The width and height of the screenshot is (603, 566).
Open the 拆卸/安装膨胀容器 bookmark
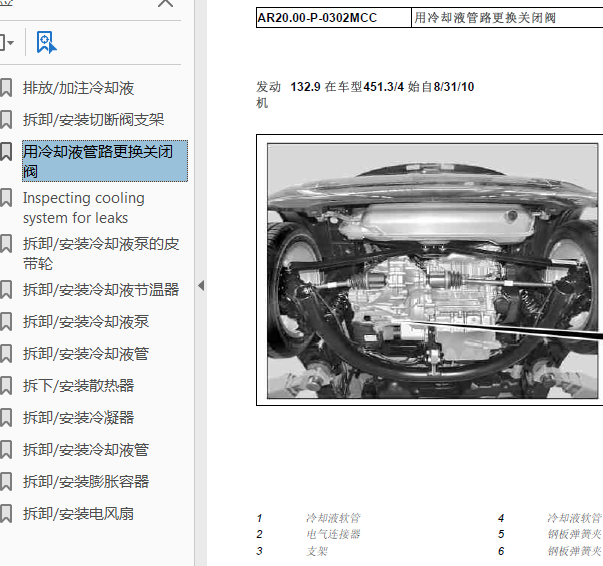click(86, 481)
